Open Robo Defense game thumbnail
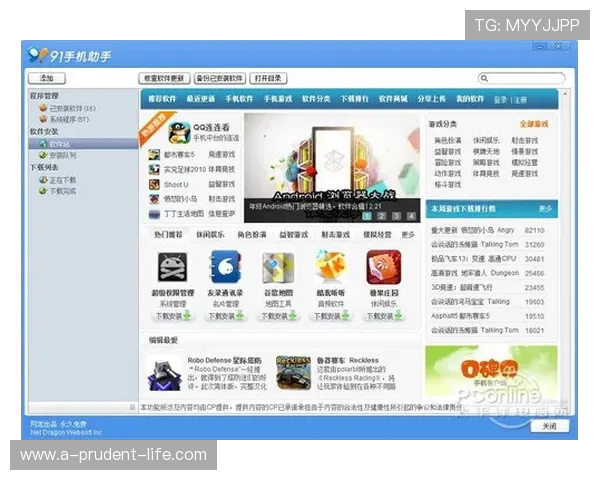The width and height of the screenshot is (600, 480). click(x=165, y=371)
